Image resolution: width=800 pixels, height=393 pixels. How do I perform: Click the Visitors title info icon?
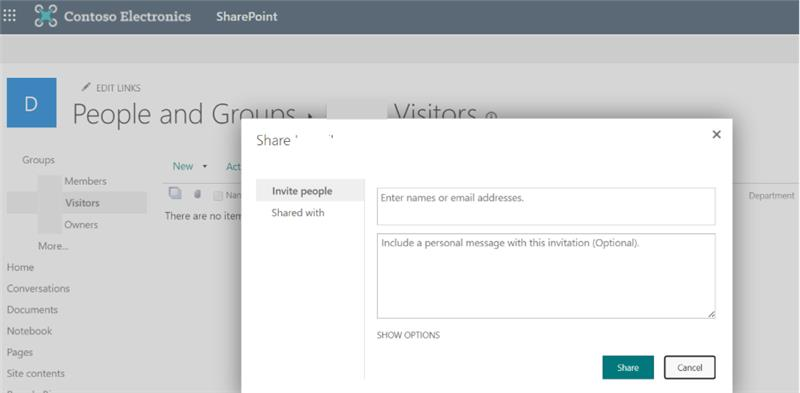click(491, 117)
